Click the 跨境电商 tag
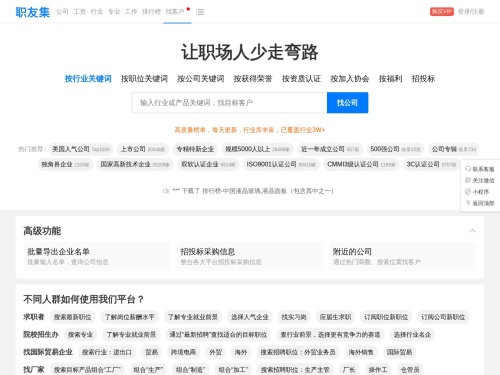 (x=183, y=352)
